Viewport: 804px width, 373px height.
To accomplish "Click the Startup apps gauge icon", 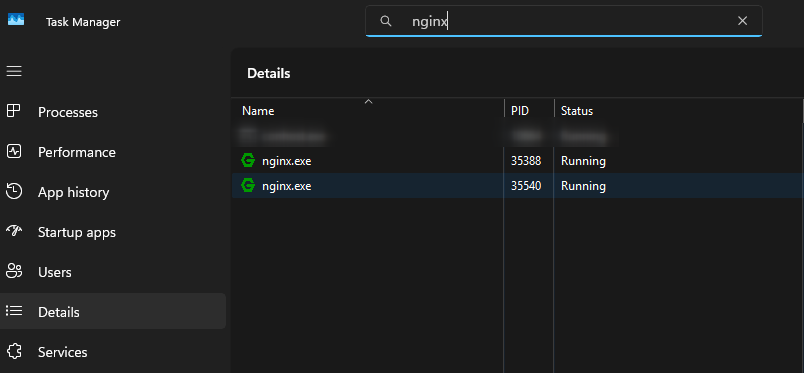I will (14, 231).
